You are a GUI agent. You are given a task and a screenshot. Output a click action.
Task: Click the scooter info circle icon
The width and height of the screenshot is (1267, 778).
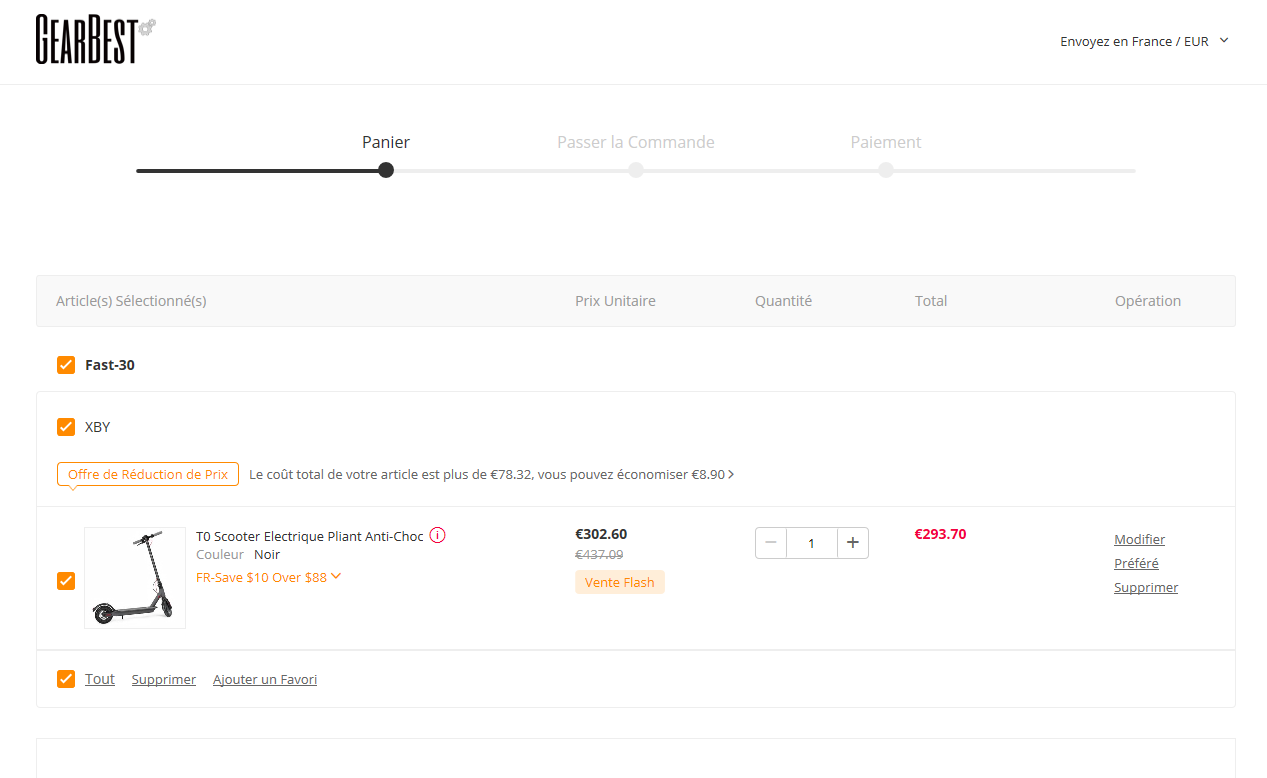[437, 535]
